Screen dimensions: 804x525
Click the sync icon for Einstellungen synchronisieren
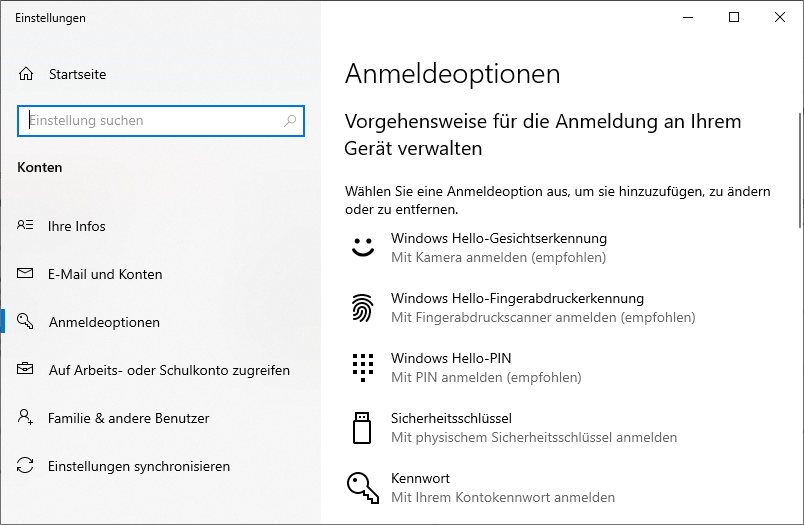click(x=26, y=466)
